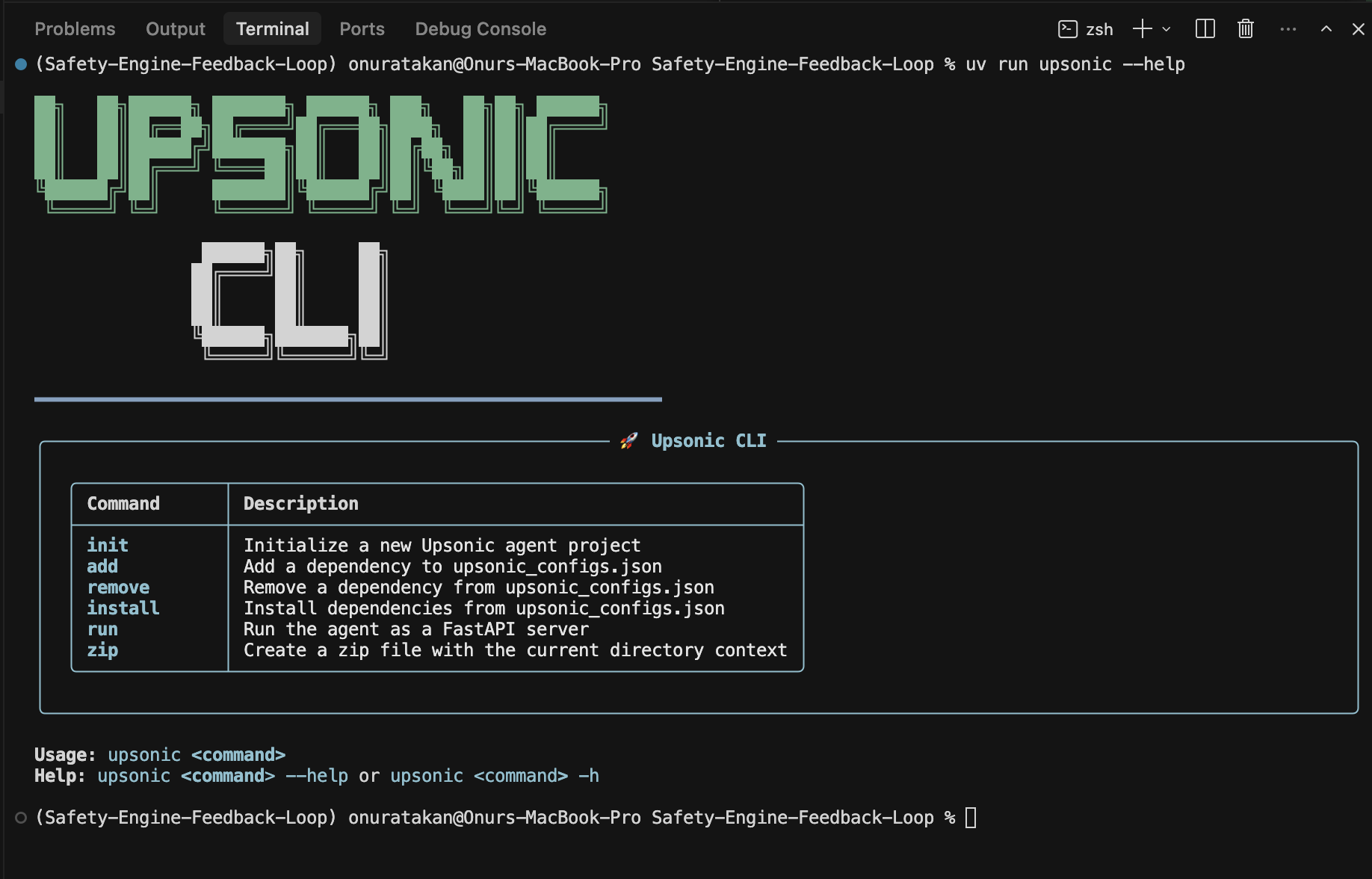Split the terminal using the split icon
1372x879 pixels.
(x=1205, y=28)
